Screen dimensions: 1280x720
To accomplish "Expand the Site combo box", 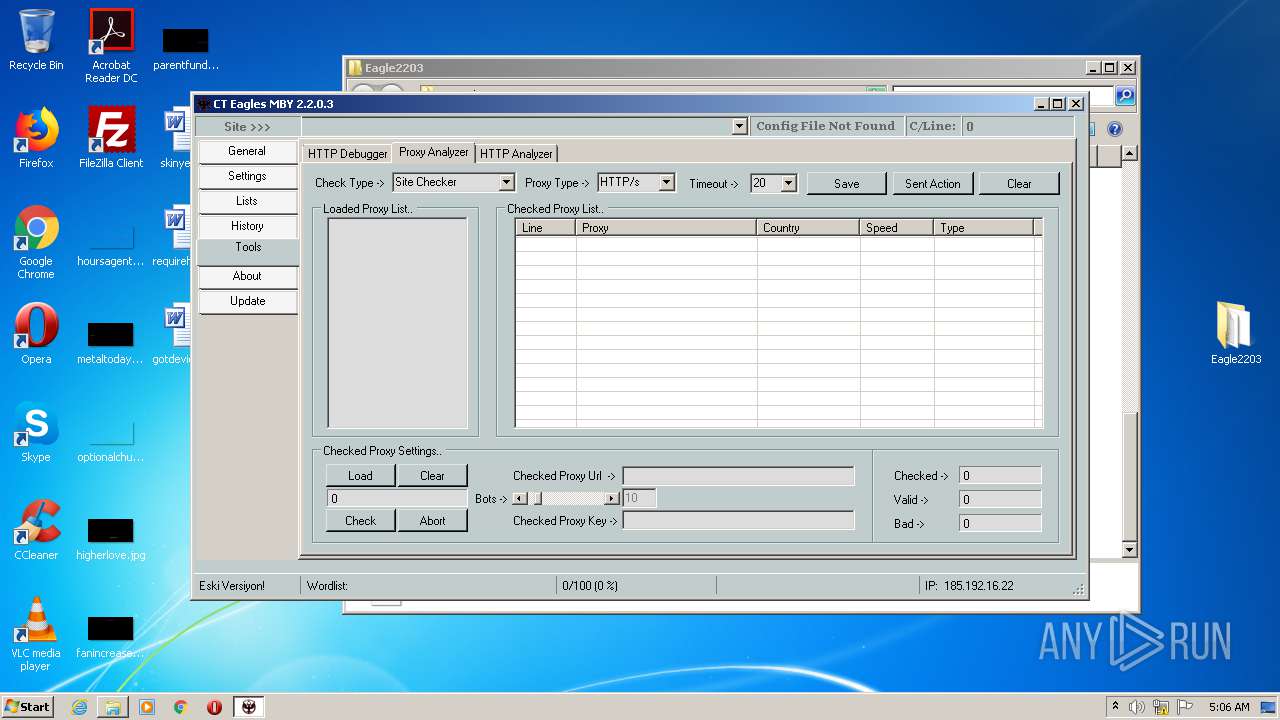I will [740, 126].
